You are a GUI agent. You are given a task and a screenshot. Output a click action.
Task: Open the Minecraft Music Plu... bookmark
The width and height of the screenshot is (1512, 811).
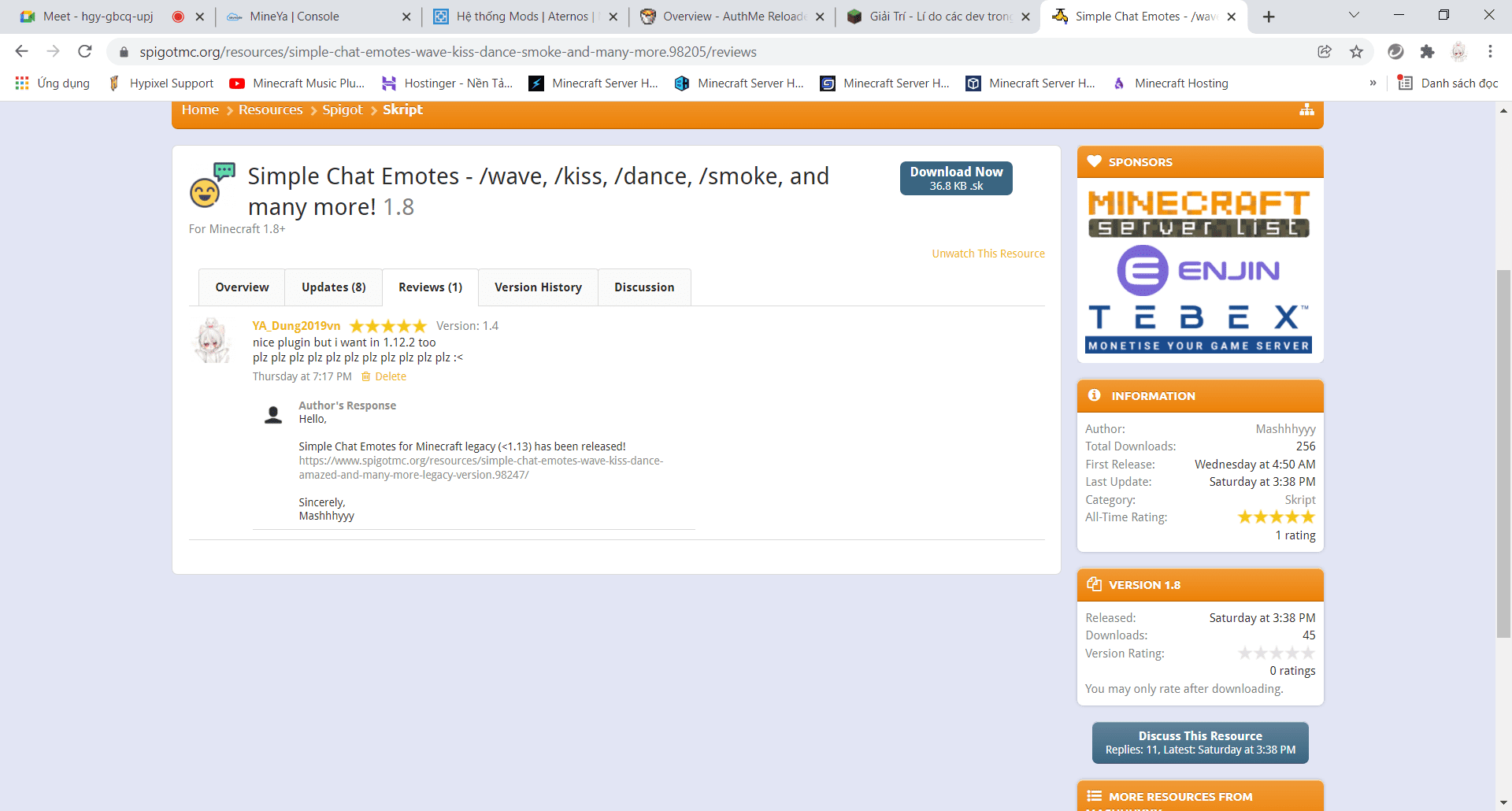point(297,83)
